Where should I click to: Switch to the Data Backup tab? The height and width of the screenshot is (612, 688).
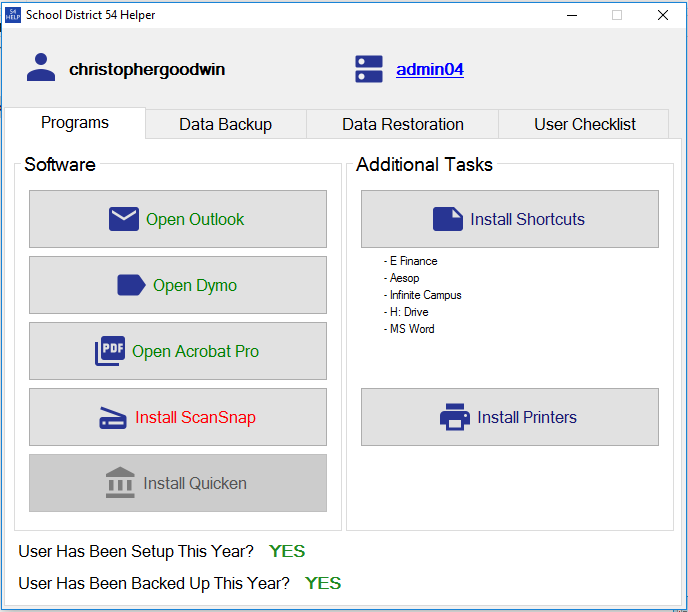coord(225,125)
